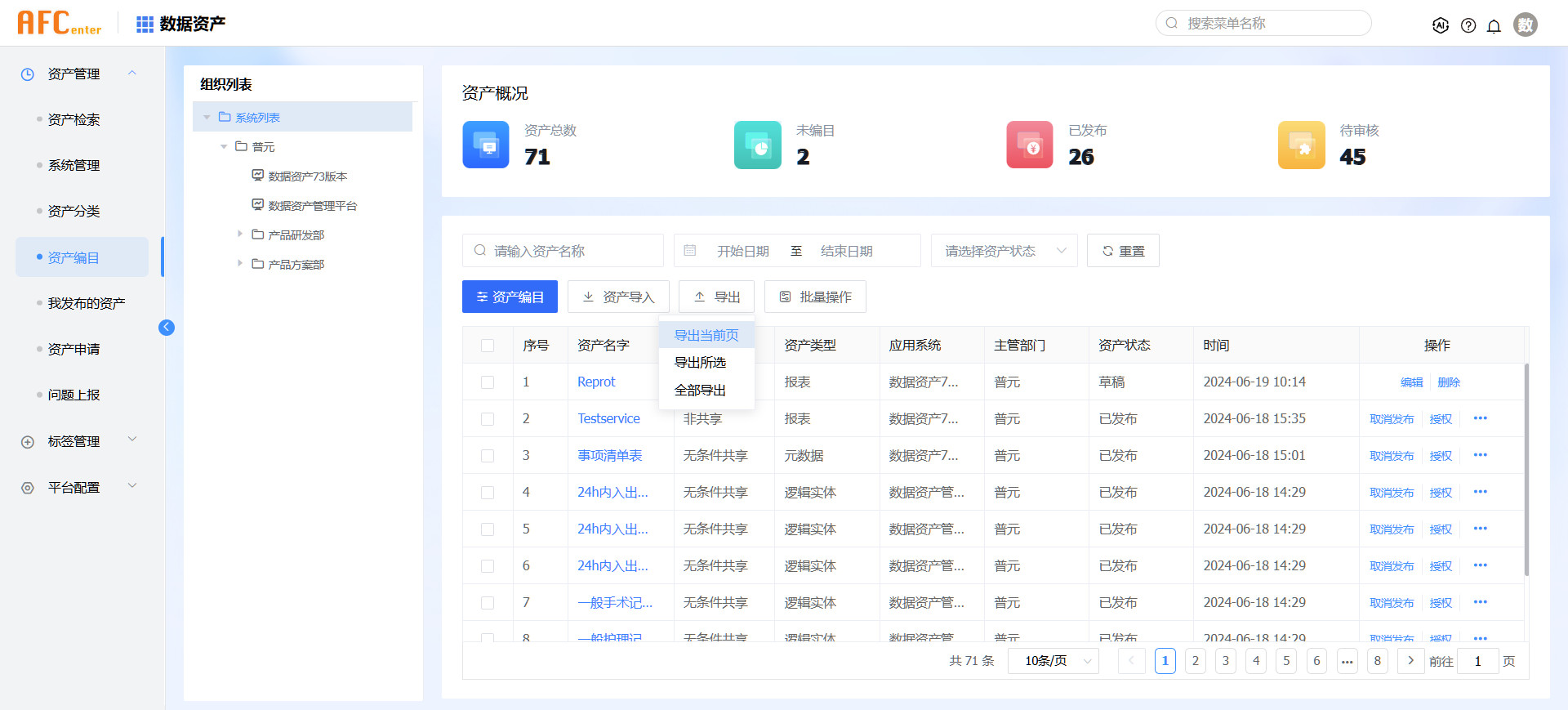Click the calendar icon in date range

pyautogui.click(x=690, y=251)
